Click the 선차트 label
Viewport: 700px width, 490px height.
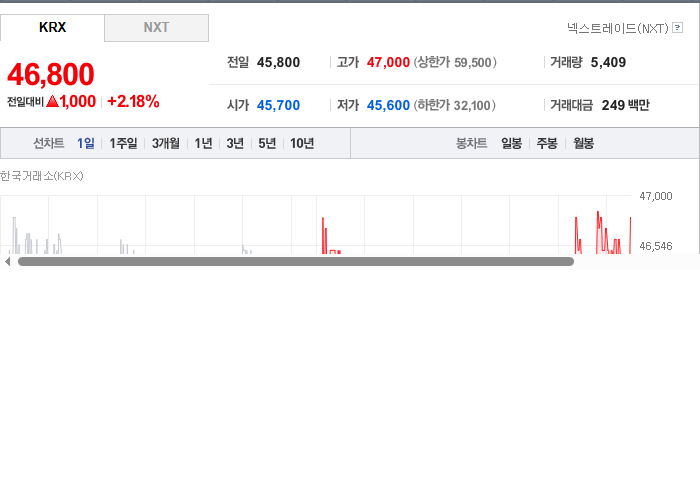(49, 143)
